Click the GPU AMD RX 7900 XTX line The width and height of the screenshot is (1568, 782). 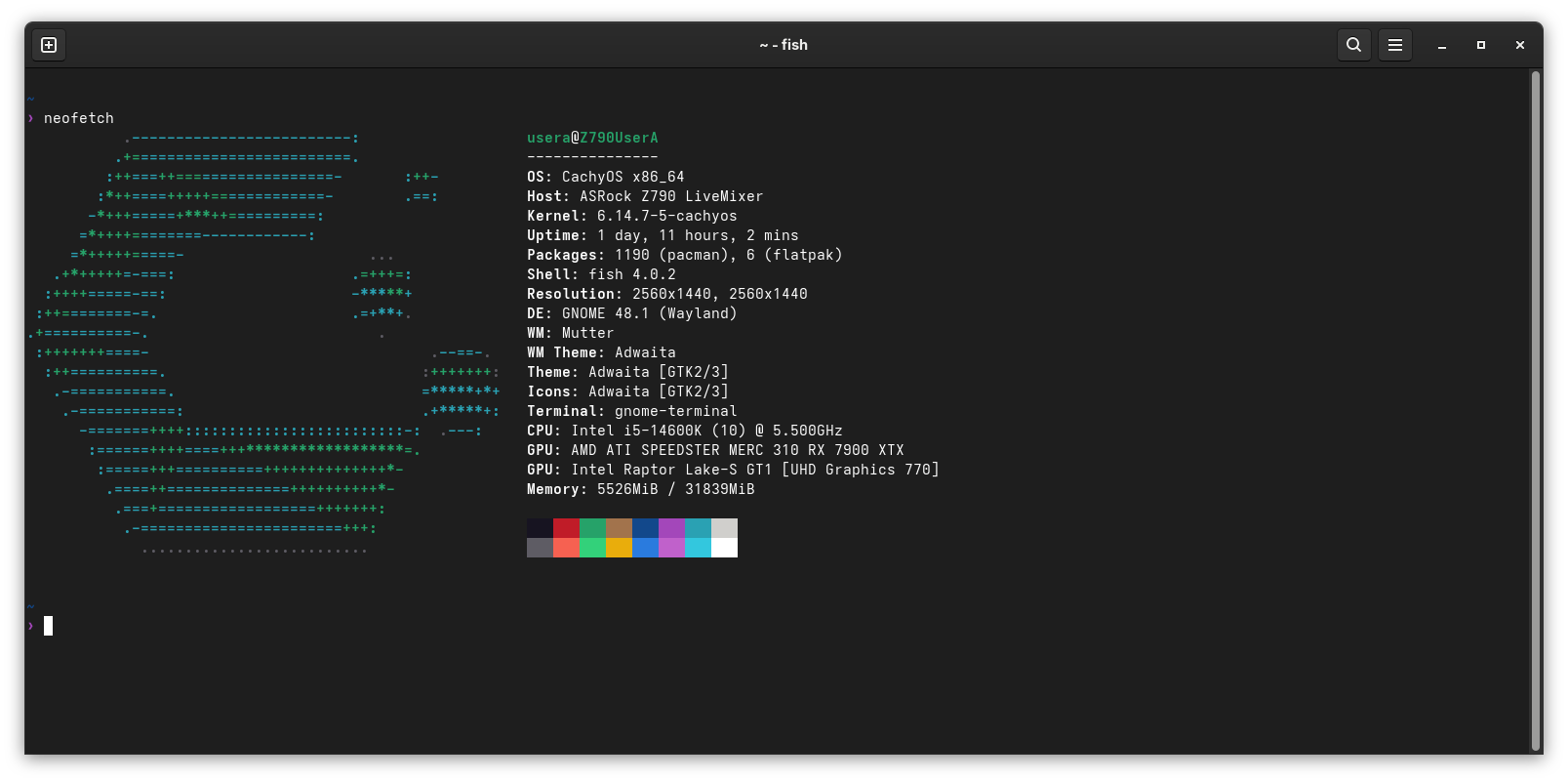[x=715, y=450]
